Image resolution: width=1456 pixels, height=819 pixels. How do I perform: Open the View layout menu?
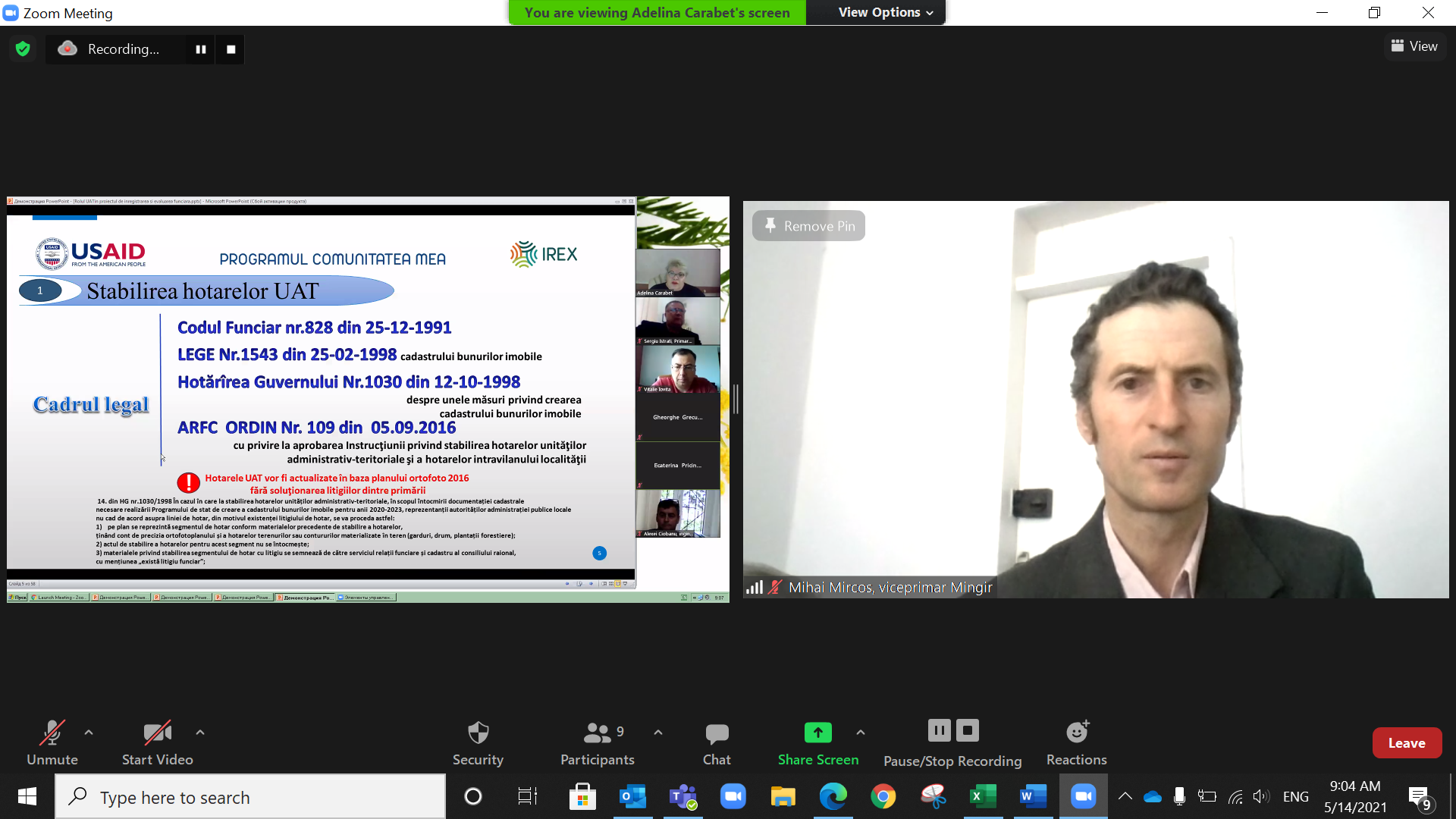coord(1414,46)
